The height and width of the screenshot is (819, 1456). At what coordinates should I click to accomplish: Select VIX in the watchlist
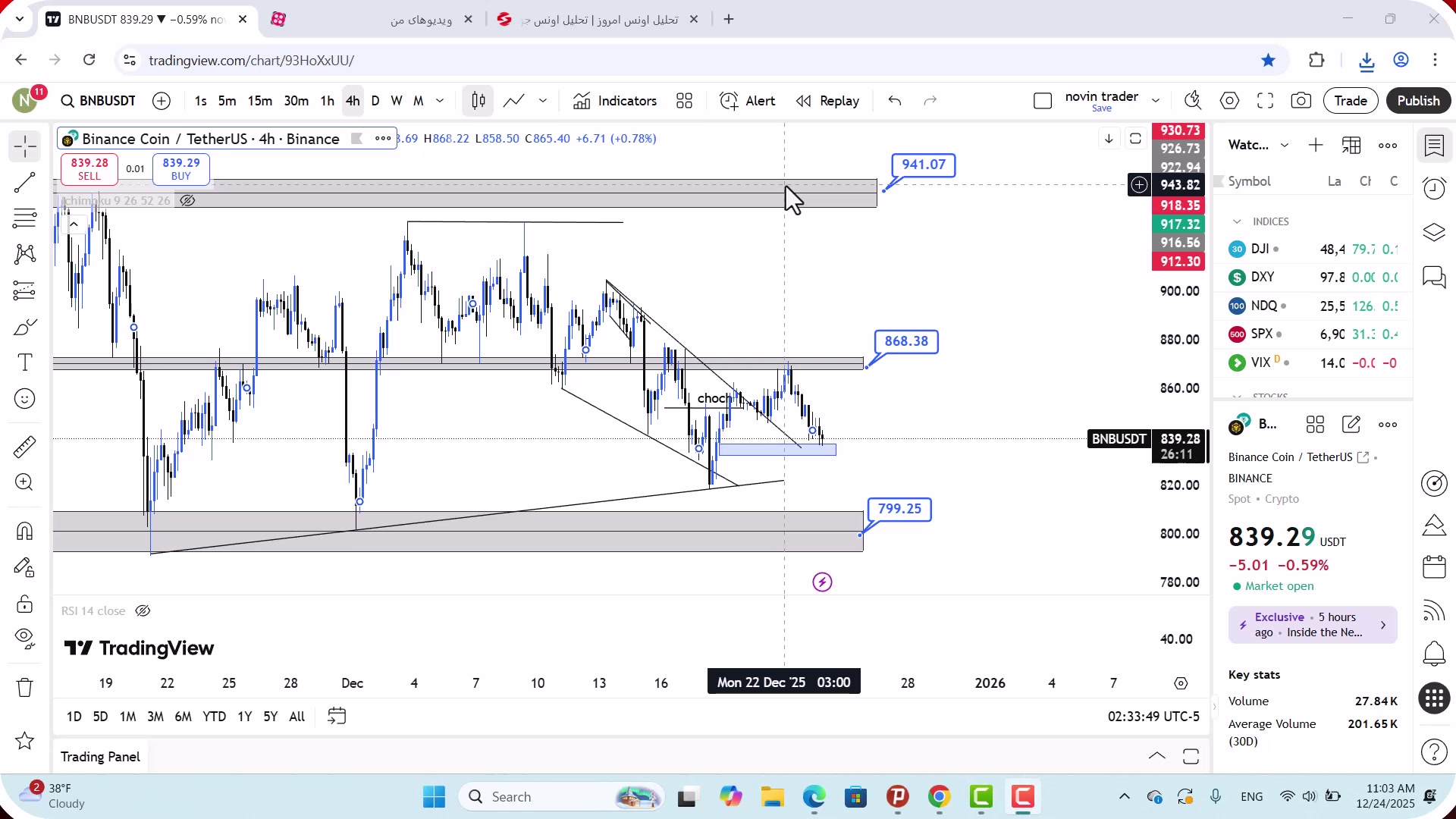tap(1313, 363)
